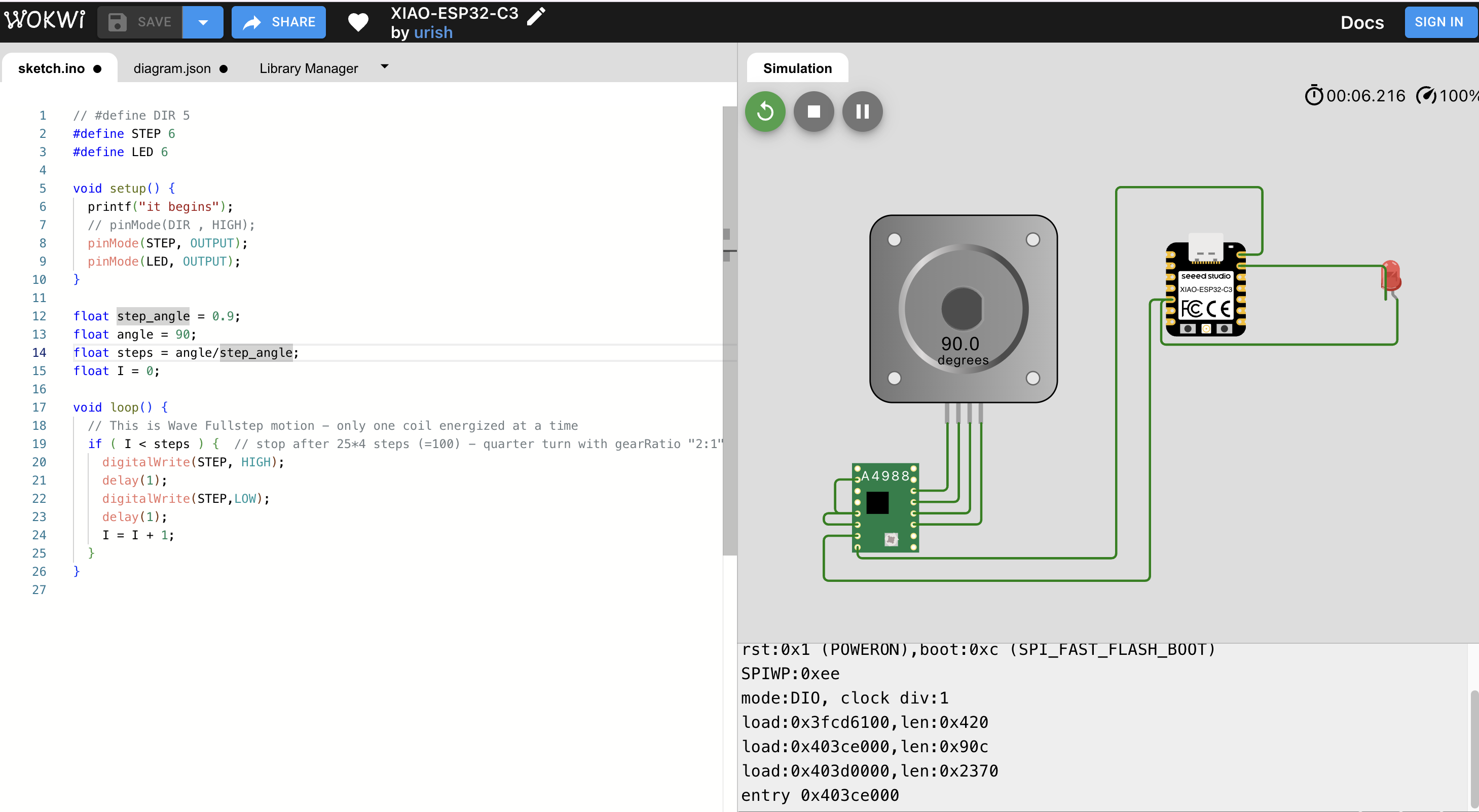Expand the editor tabs dropdown caret
The image size is (1479, 812).
tap(385, 66)
